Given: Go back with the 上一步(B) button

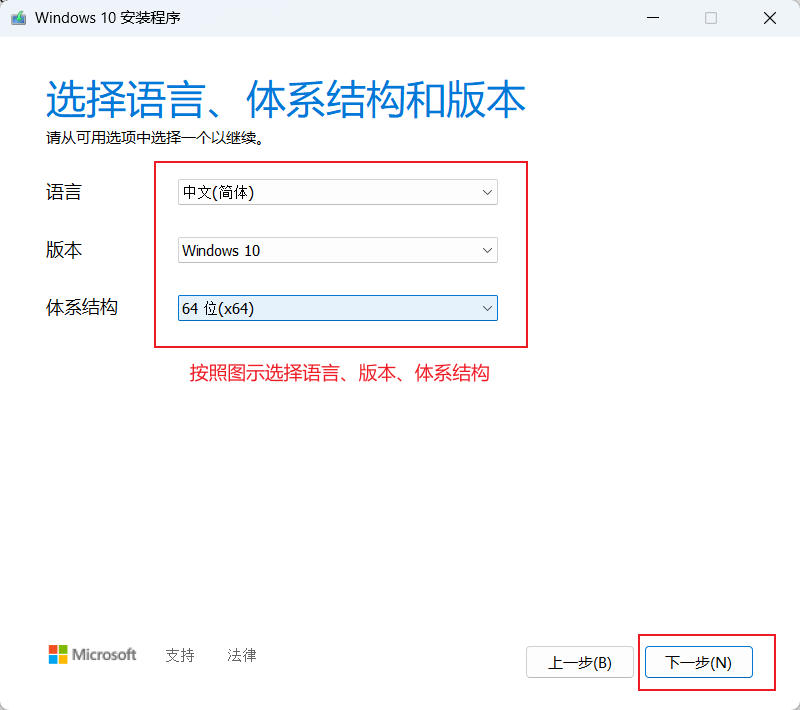Looking at the screenshot, I should click(x=580, y=662).
